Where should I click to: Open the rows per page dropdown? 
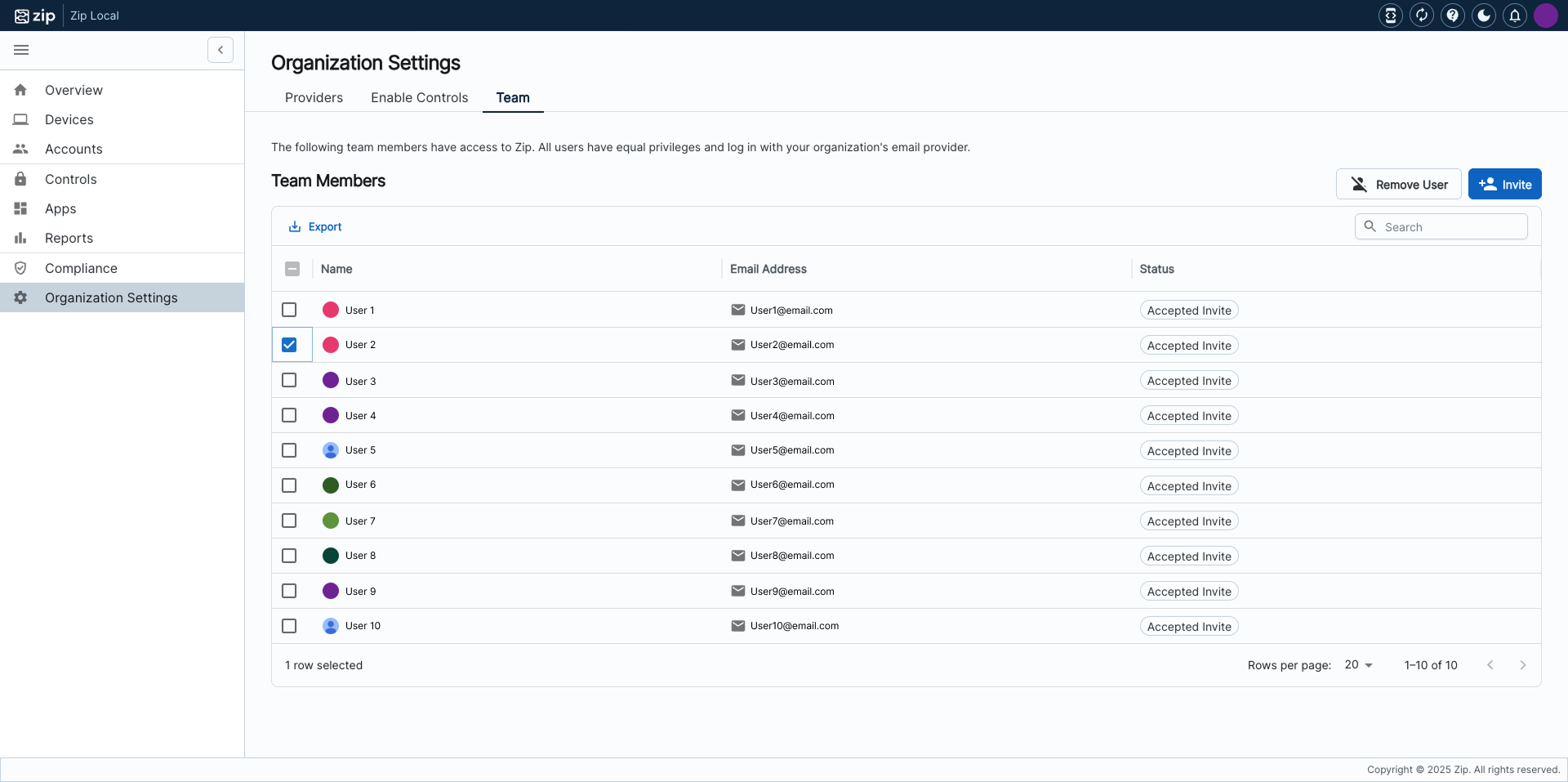click(x=1359, y=665)
